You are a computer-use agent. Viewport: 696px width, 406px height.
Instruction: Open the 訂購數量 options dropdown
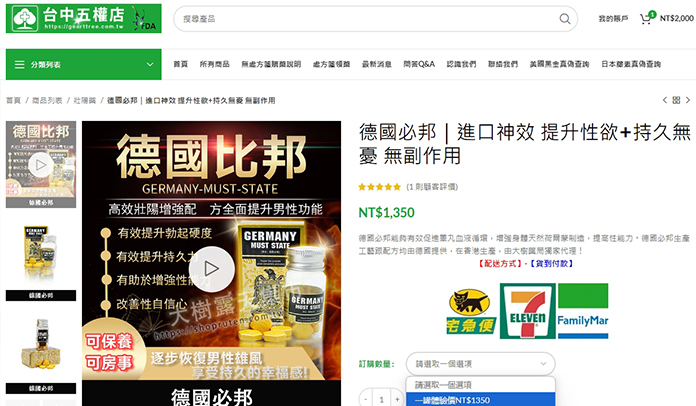point(480,364)
